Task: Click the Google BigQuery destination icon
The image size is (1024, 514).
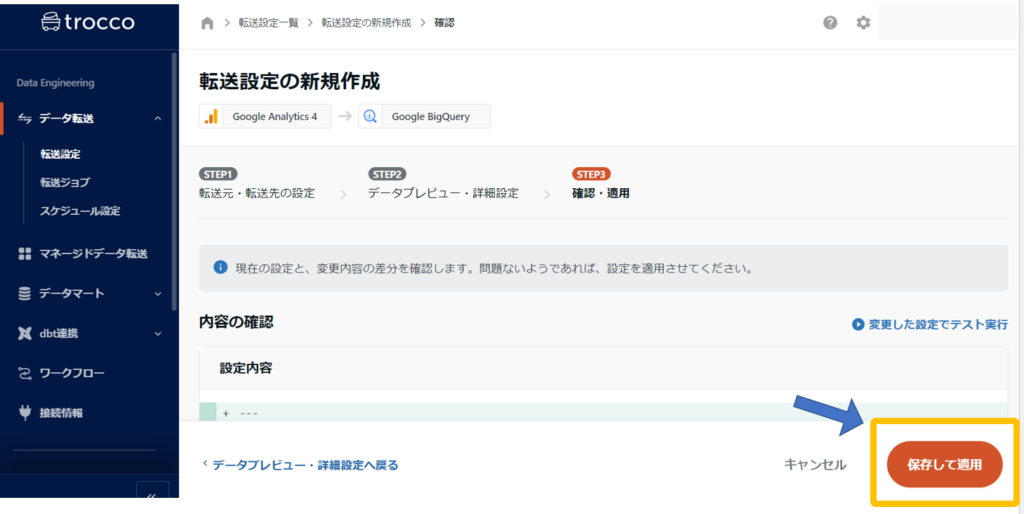Action: 370,116
